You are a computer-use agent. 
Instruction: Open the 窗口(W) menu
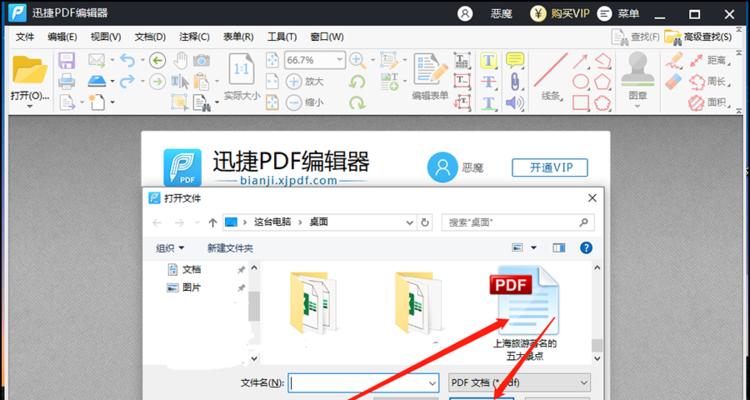(x=327, y=37)
